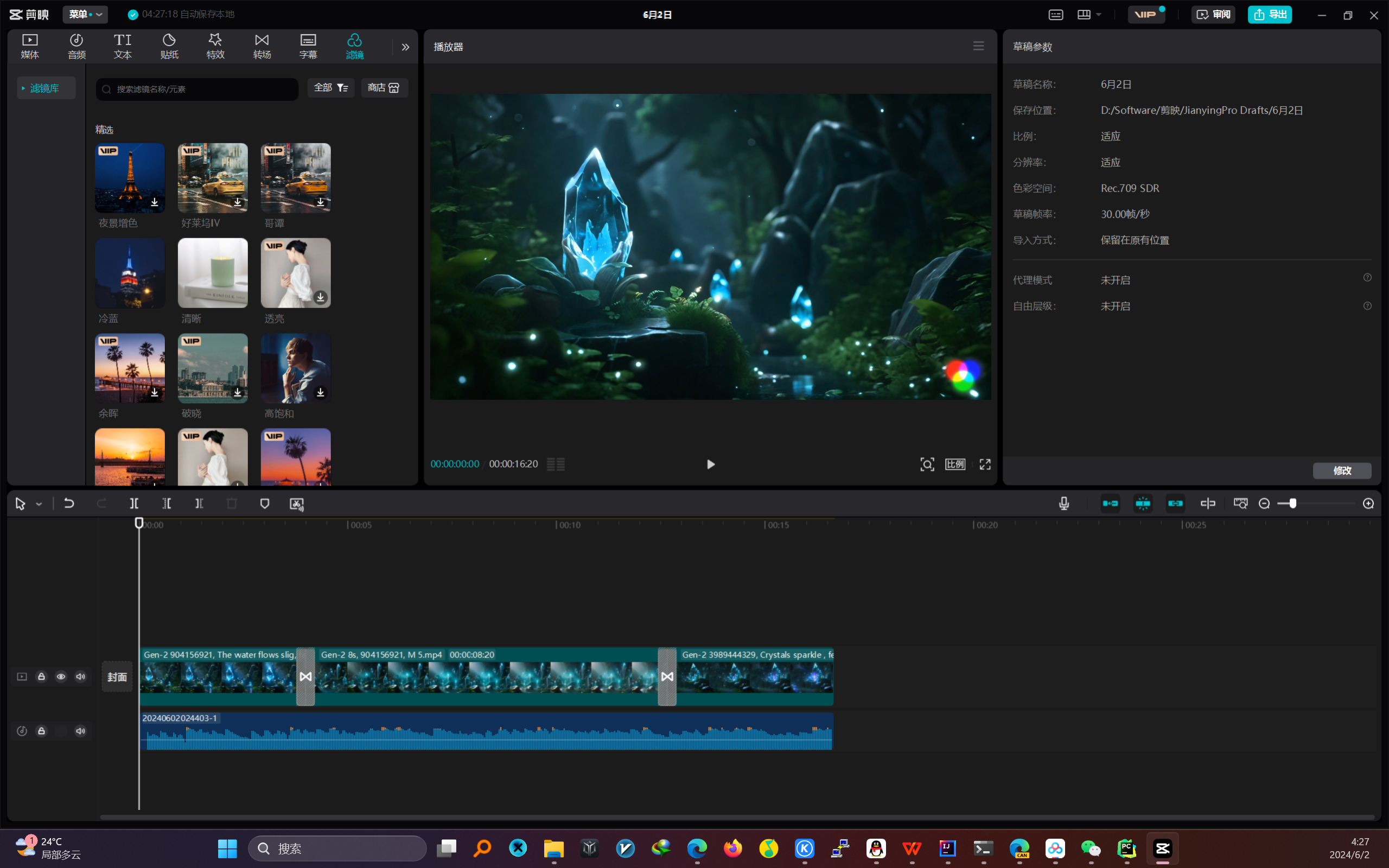Viewport: 1389px width, 868px height.
Task: Split clip at playhead
Action: [x=133, y=503]
